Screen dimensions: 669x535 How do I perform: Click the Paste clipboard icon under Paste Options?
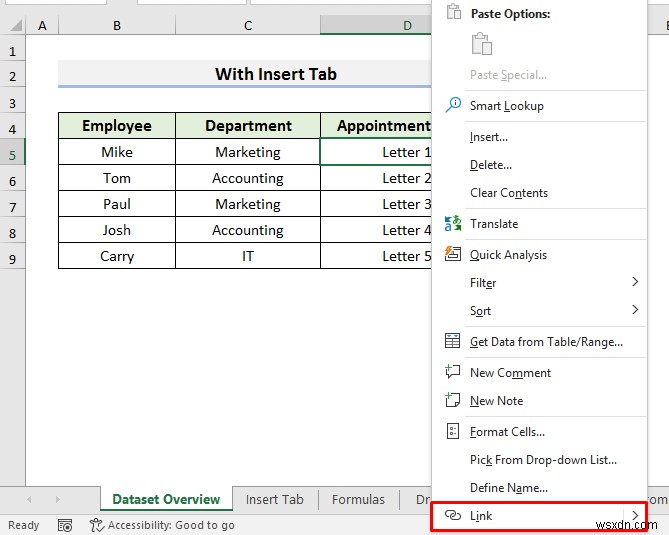(x=482, y=44)
